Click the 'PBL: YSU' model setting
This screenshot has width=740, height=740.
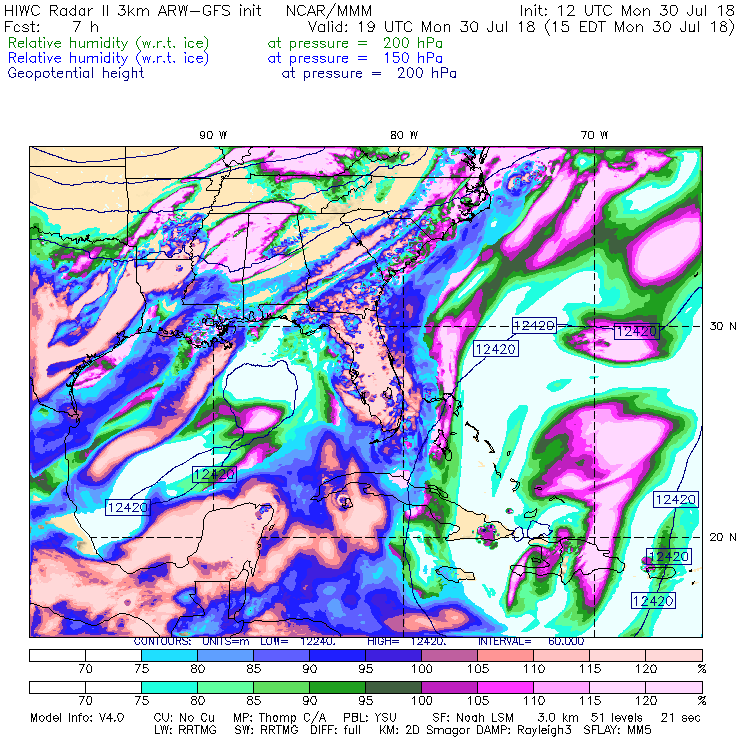370,718
